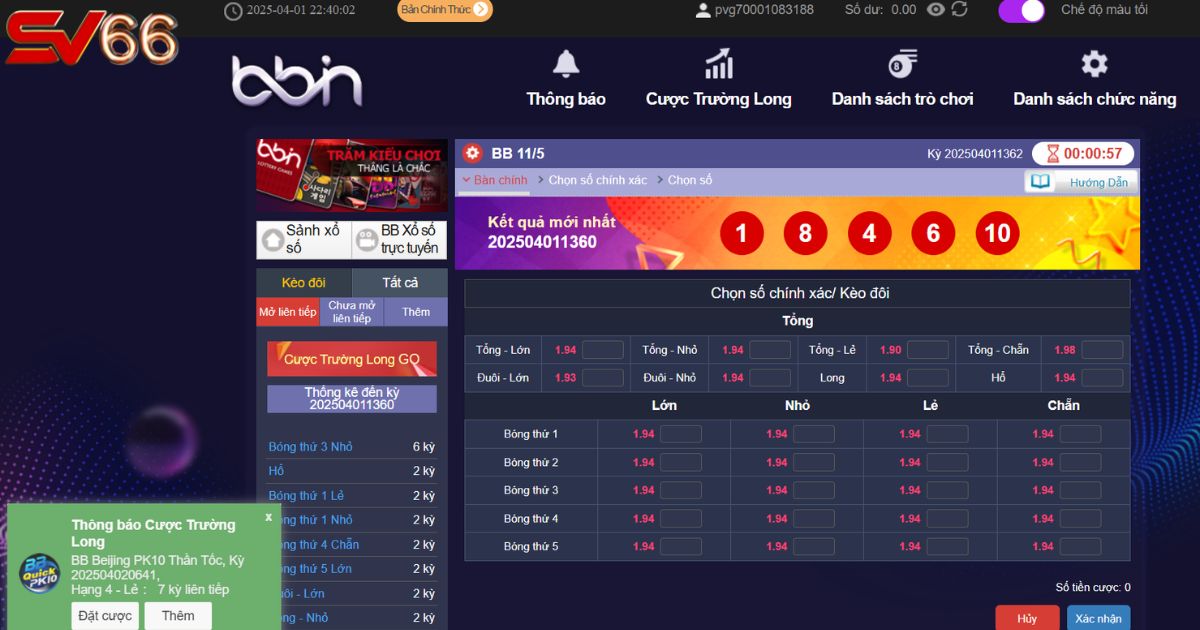Switch to the Tất cả tab

[x=400, y=283]
